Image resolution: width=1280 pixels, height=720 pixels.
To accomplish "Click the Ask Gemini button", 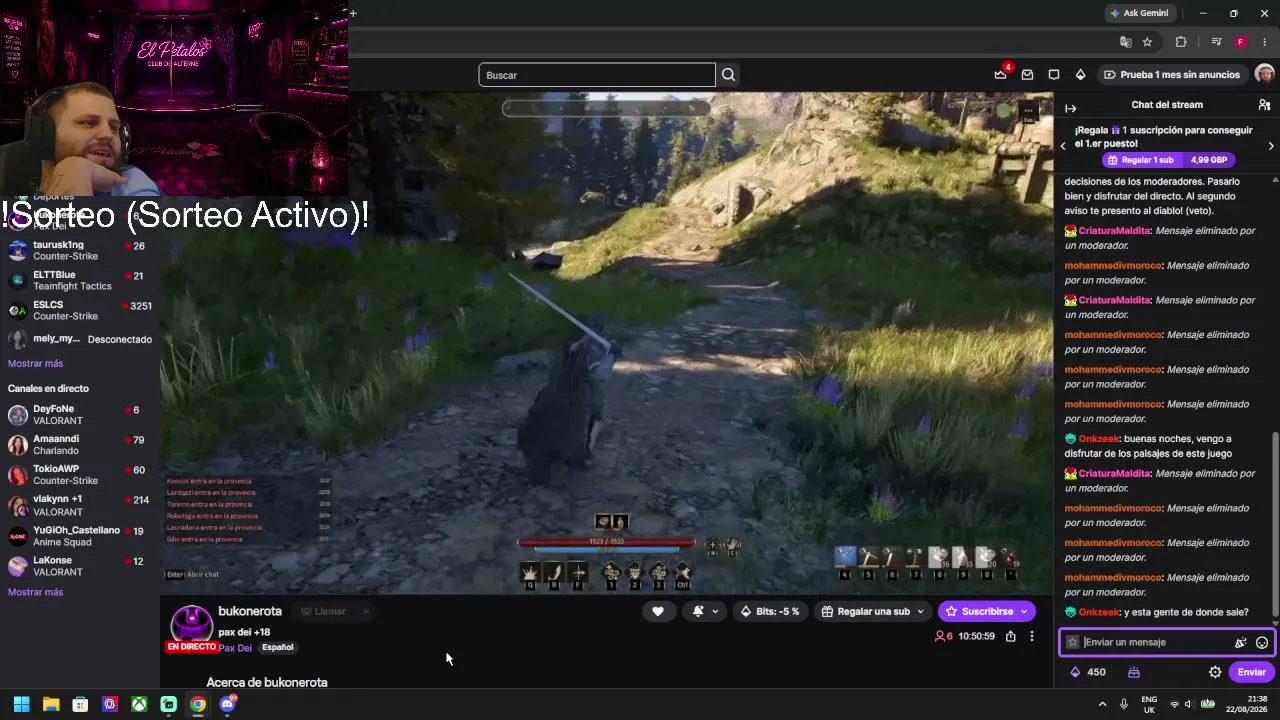I will point(1139,13).
